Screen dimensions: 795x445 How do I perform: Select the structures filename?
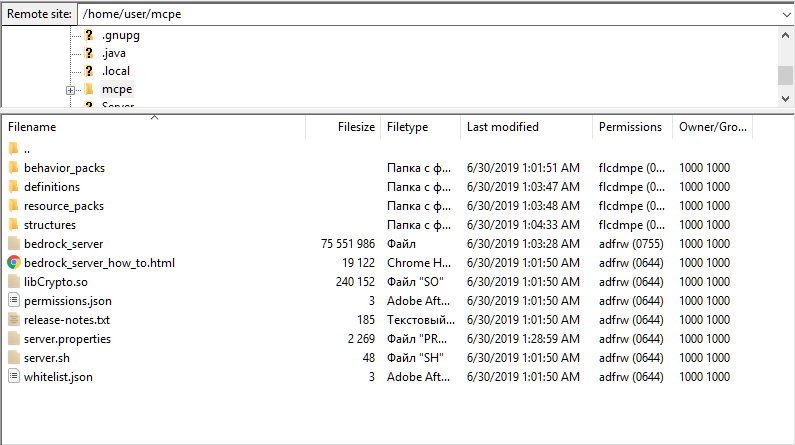(x=50, y=225)
